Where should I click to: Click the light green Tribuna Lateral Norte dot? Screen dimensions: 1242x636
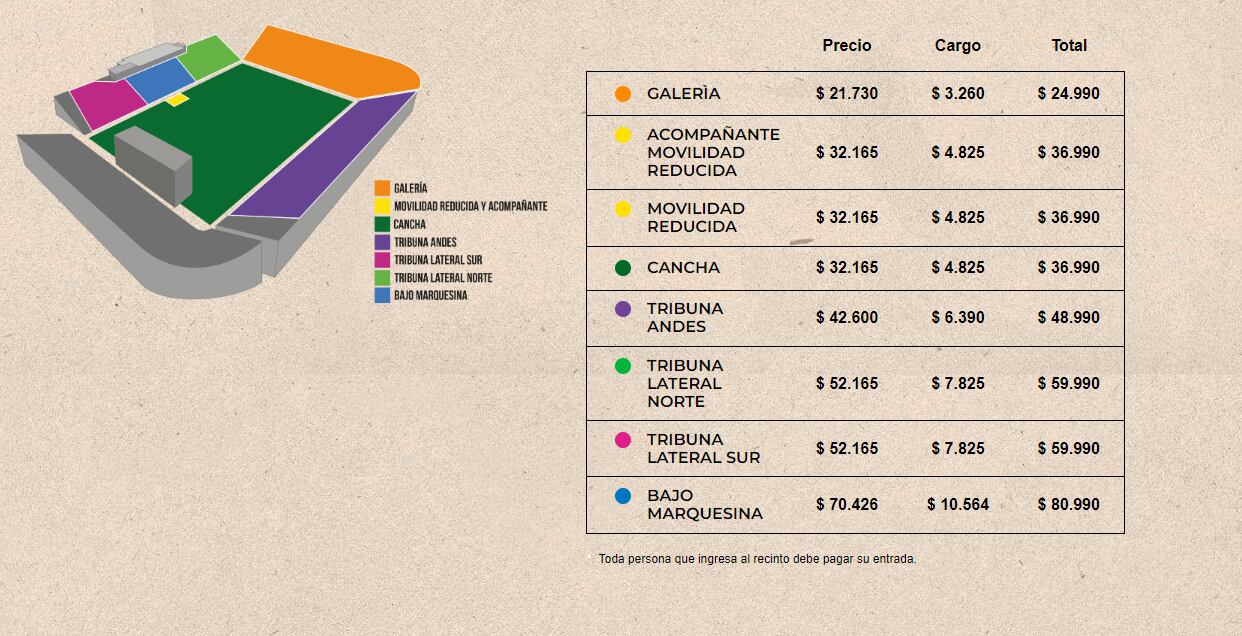point(623,366)
